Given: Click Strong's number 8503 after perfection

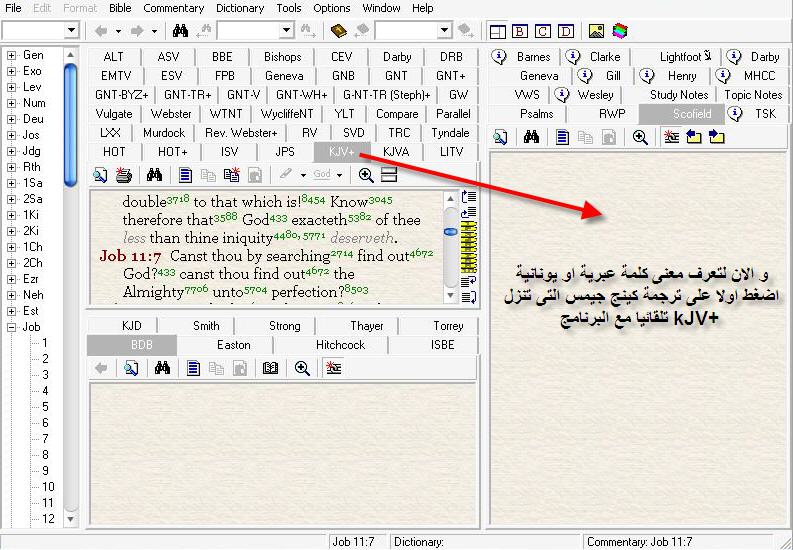Looking at the screenshot, I should 356,288.
